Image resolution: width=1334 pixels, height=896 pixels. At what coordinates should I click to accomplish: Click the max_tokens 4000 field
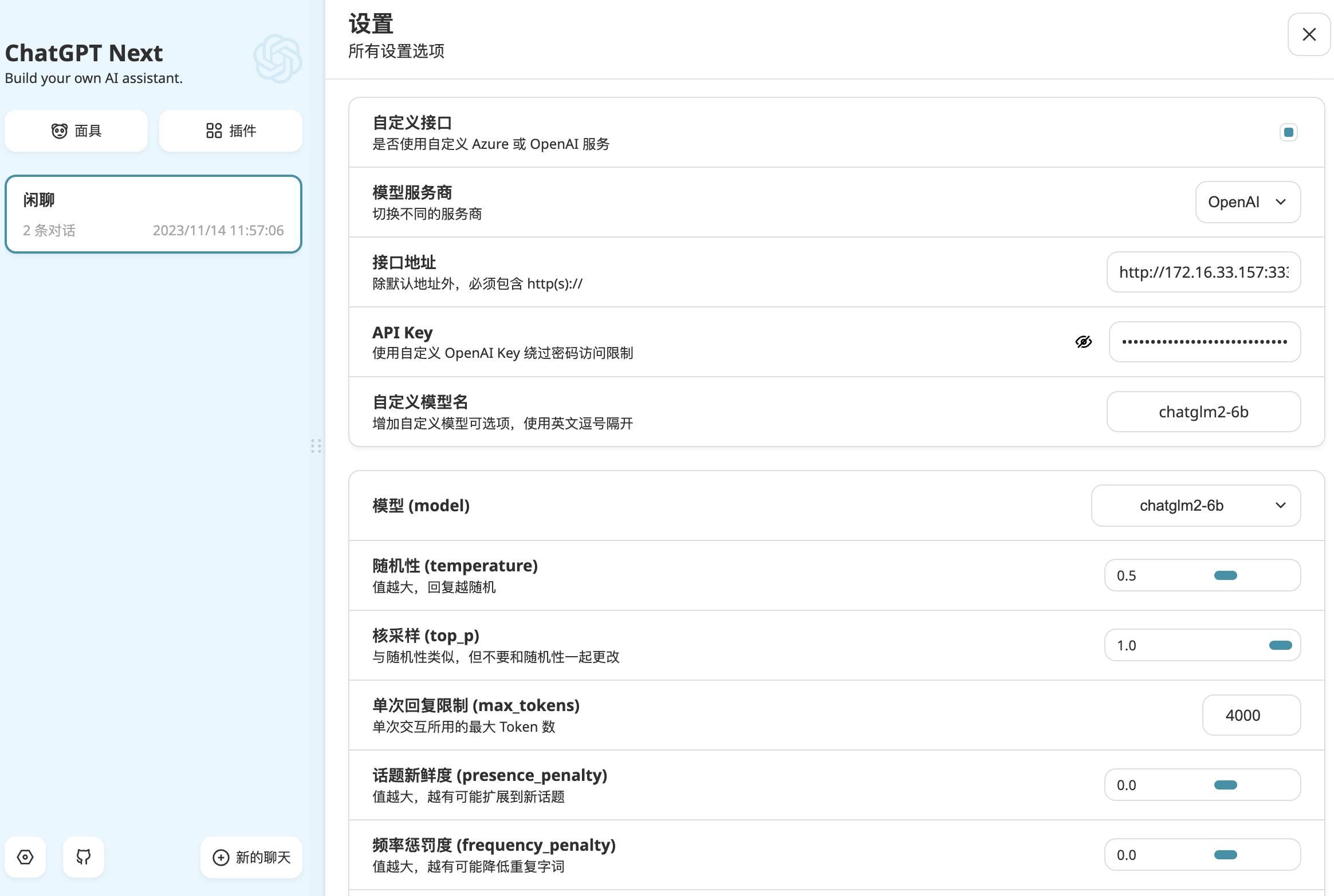pos(1251,715)
